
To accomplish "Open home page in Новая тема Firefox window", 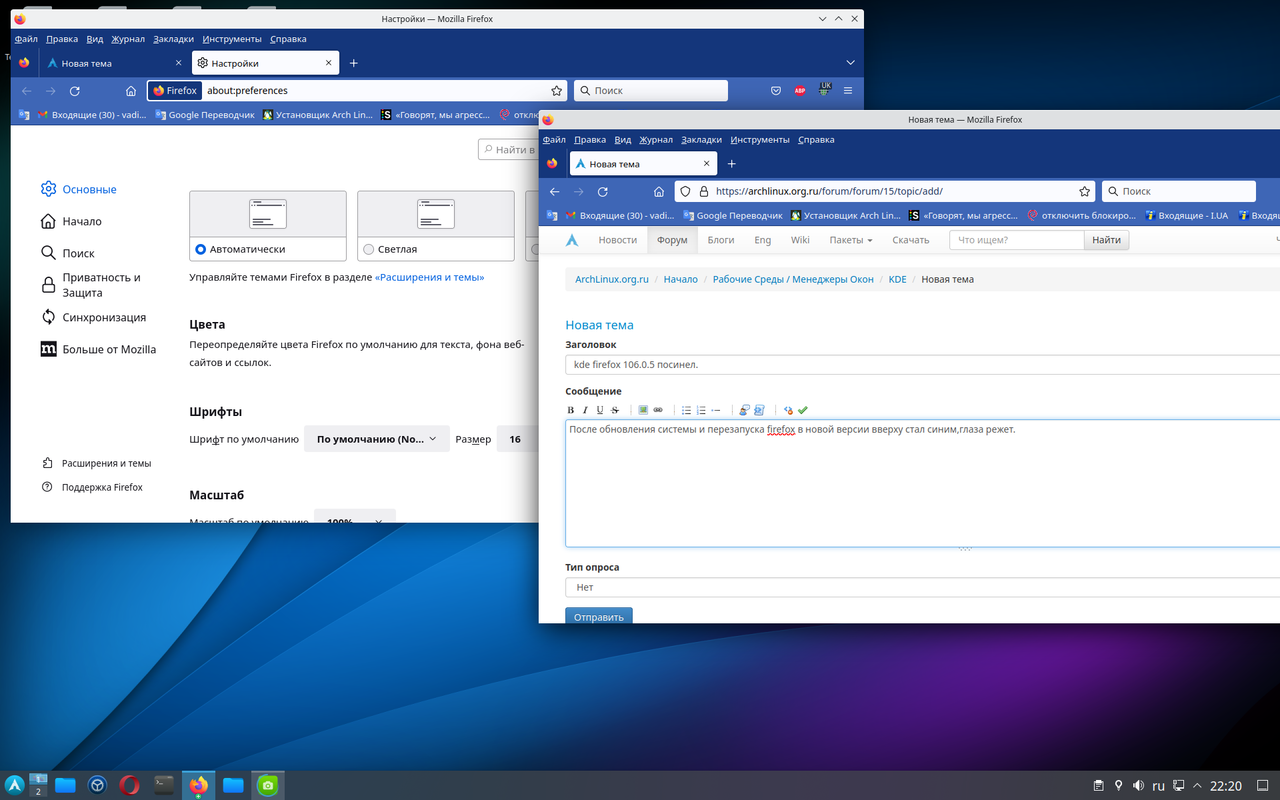I will pos(658,191).
